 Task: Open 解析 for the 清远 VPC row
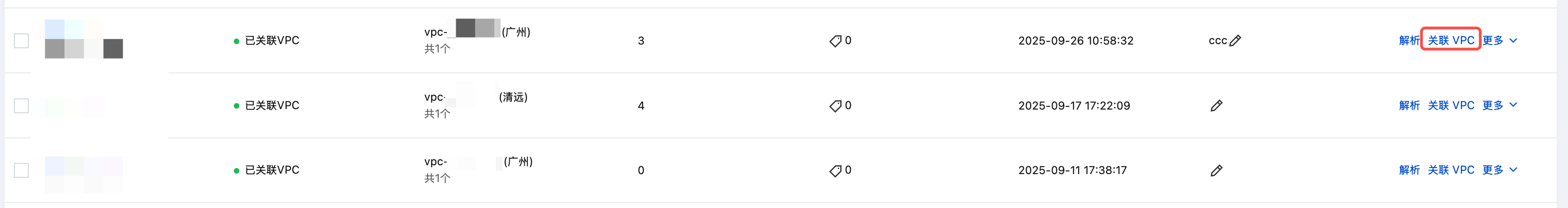pos(1408,105)
